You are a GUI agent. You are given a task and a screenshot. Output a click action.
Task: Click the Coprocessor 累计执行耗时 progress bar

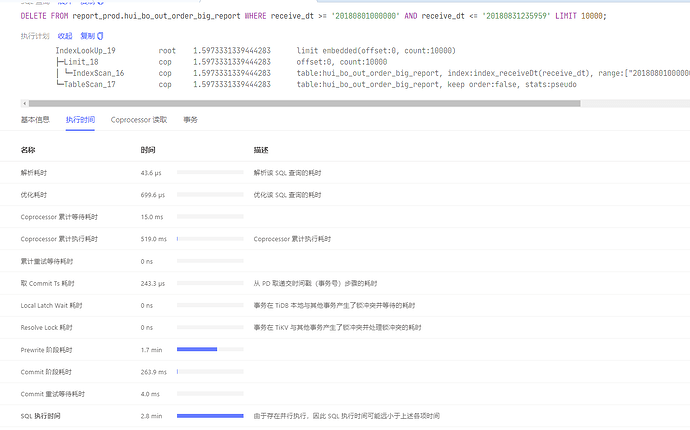coord(210,239)
